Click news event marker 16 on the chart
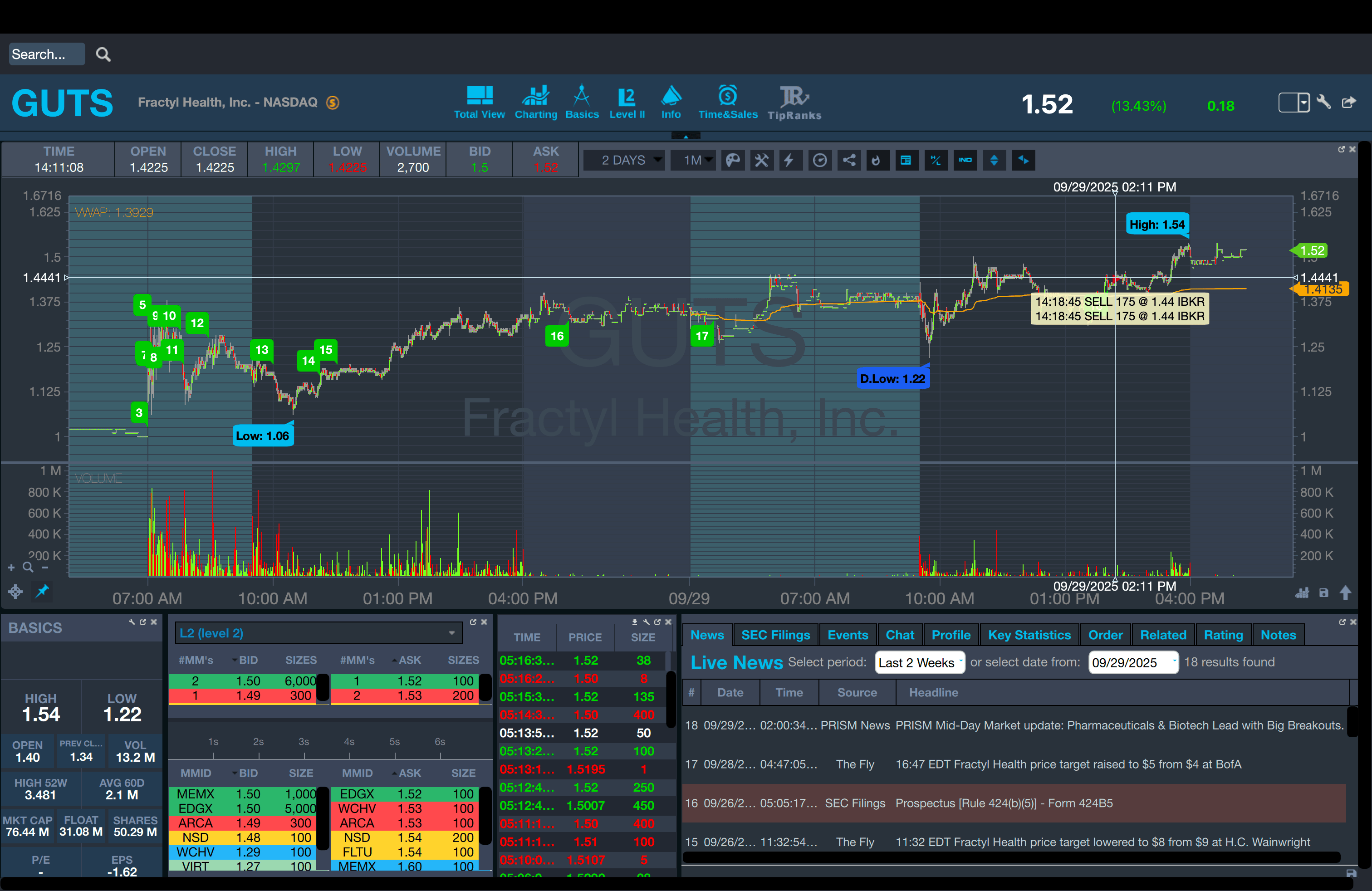Viewport: 1372px width, 891px height. [557, 336]
